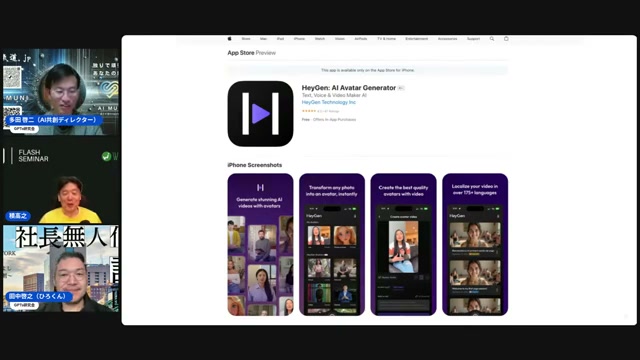Open the Support menu item

pyautogui.click(x=473, y=39)
